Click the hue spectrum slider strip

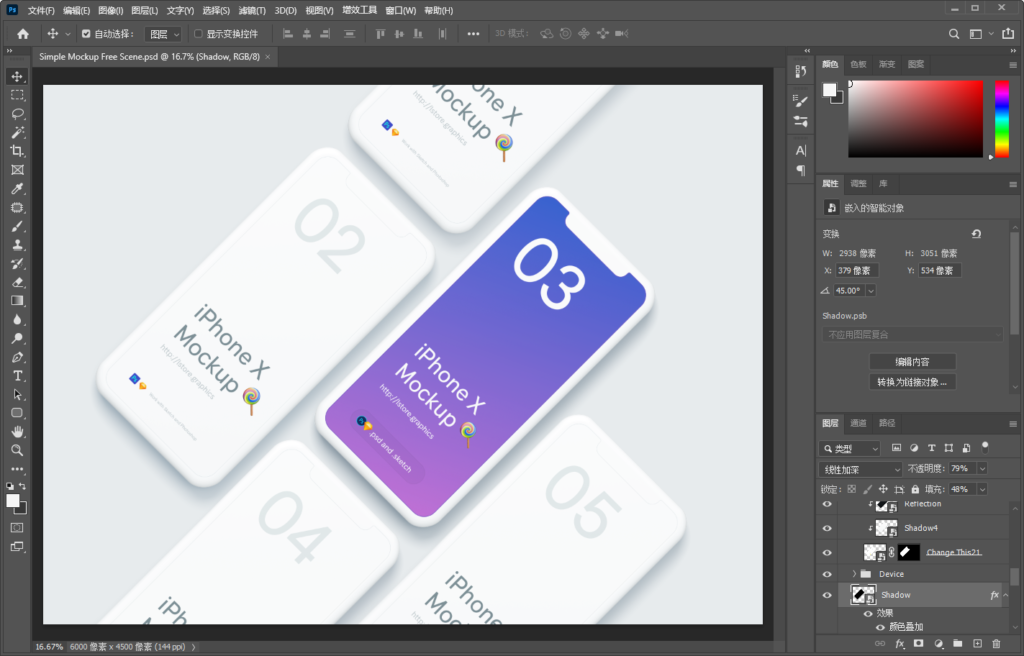click(1002, 119)
